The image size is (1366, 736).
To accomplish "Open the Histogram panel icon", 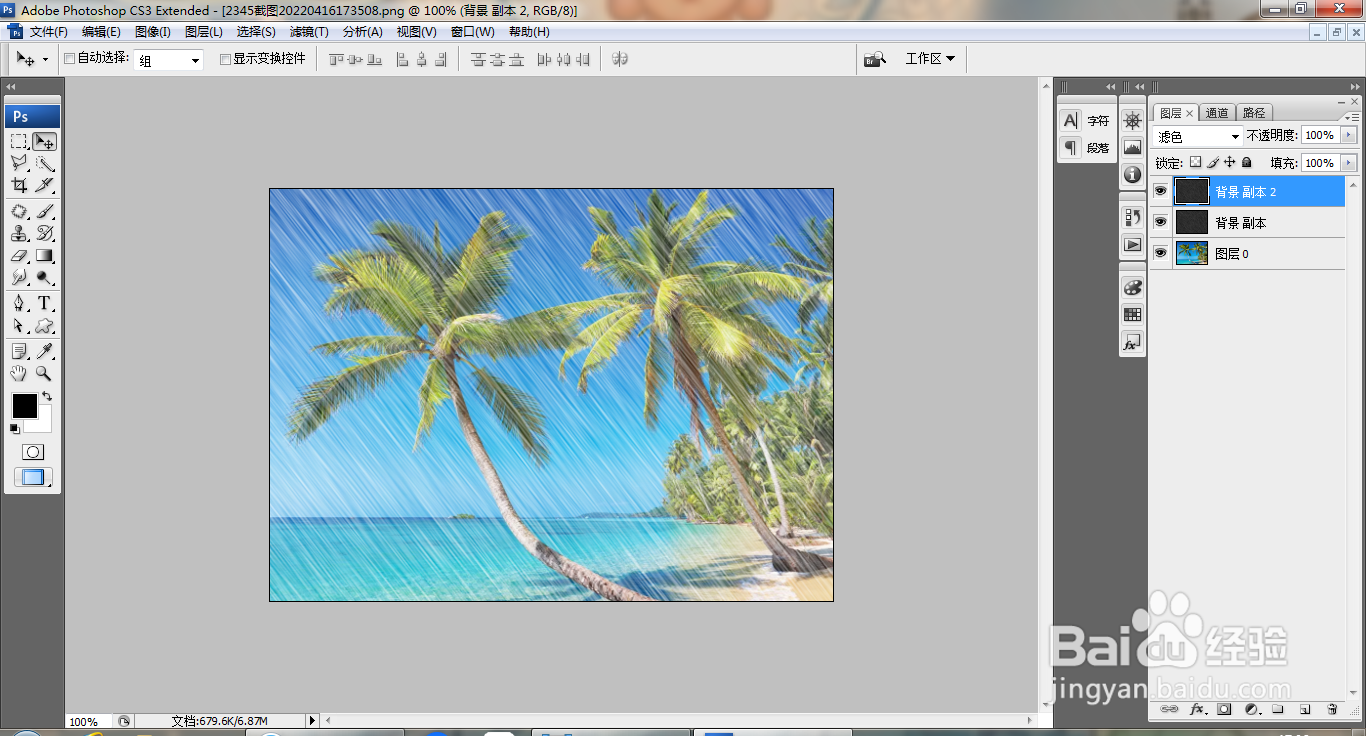I will (x=1132, y=148).
